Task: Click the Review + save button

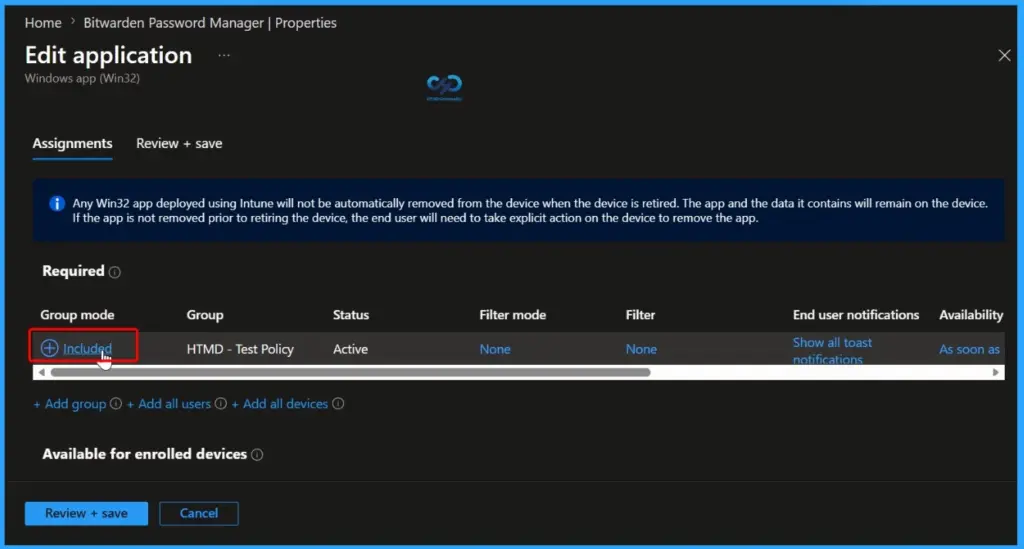Action: [86, 514]
